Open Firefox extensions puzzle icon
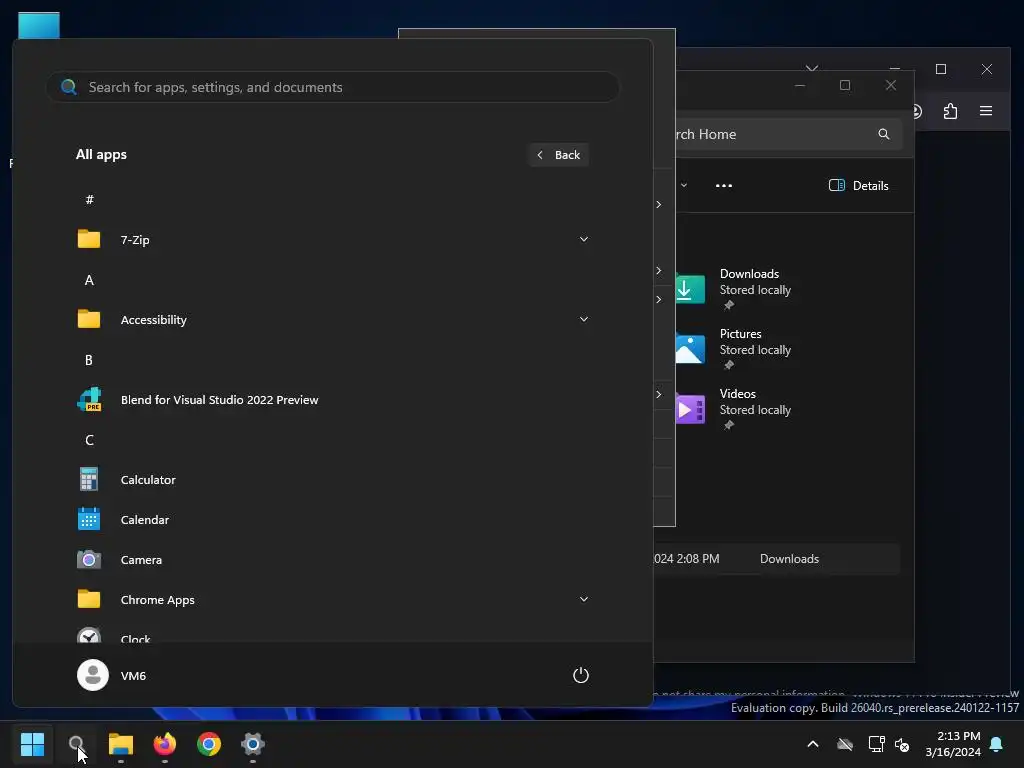The image size is (1024, 768). click(x=950, y=111)
